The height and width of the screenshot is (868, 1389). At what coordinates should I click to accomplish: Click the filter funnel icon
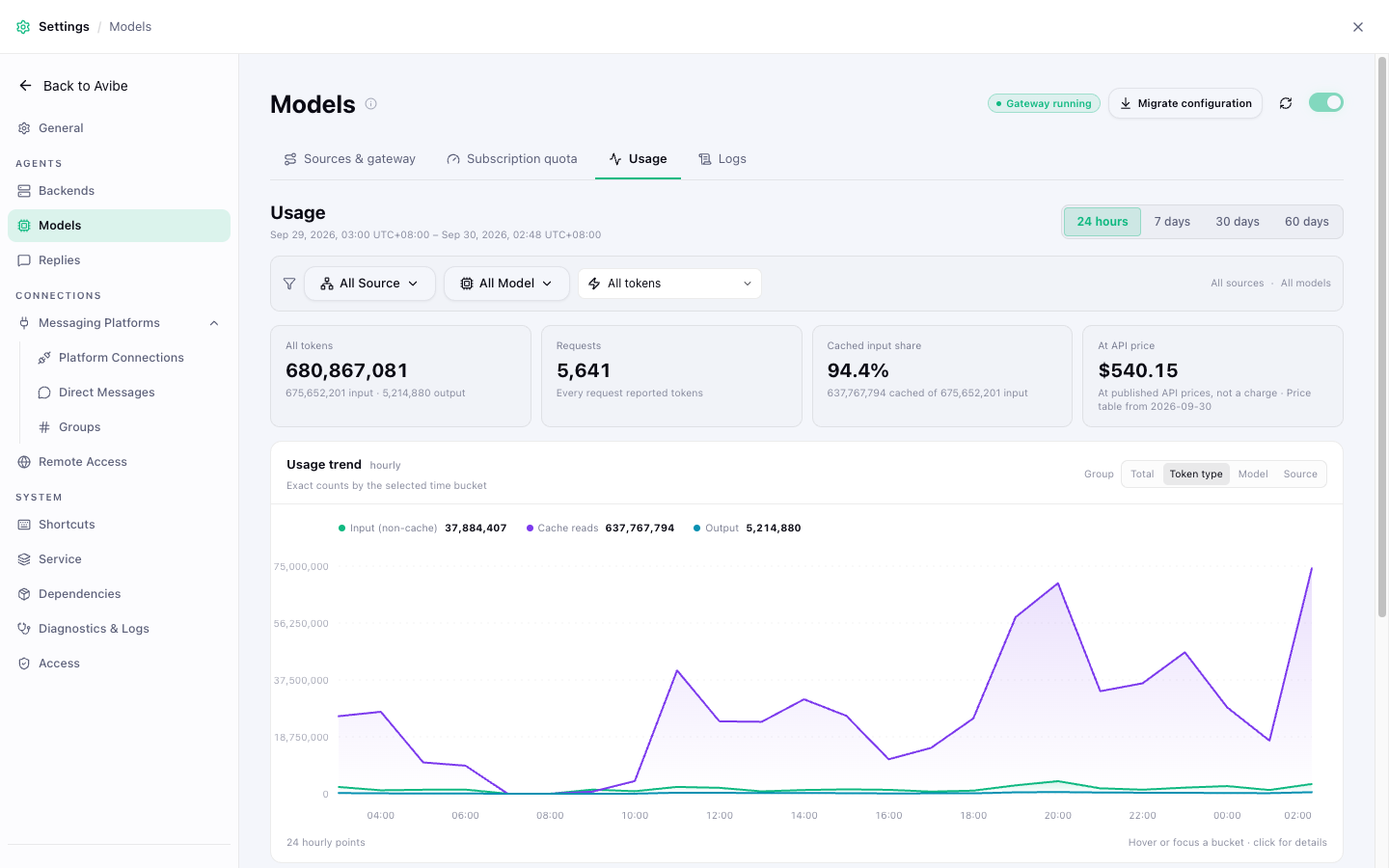pos(289,284)
